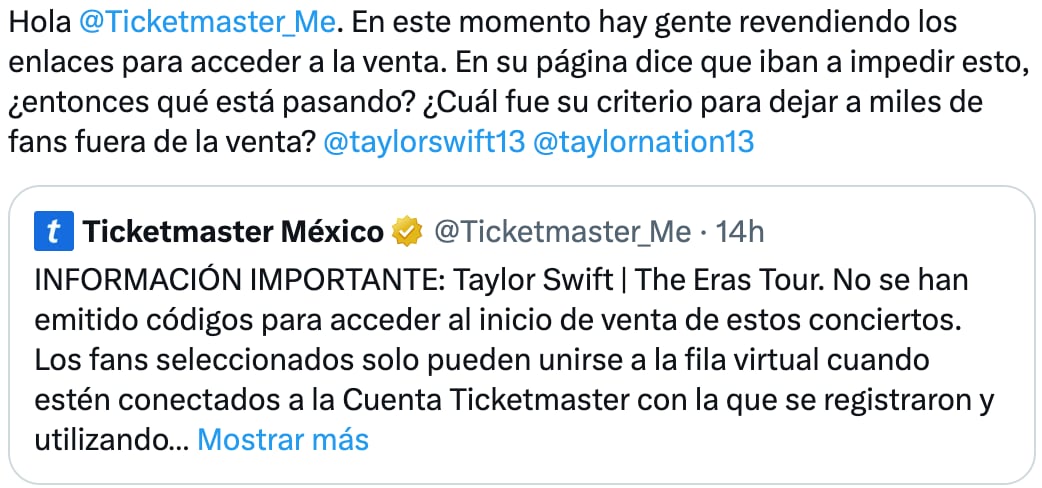Select the @Ticketmaster_Me handle in quoted tweet header

562,233
